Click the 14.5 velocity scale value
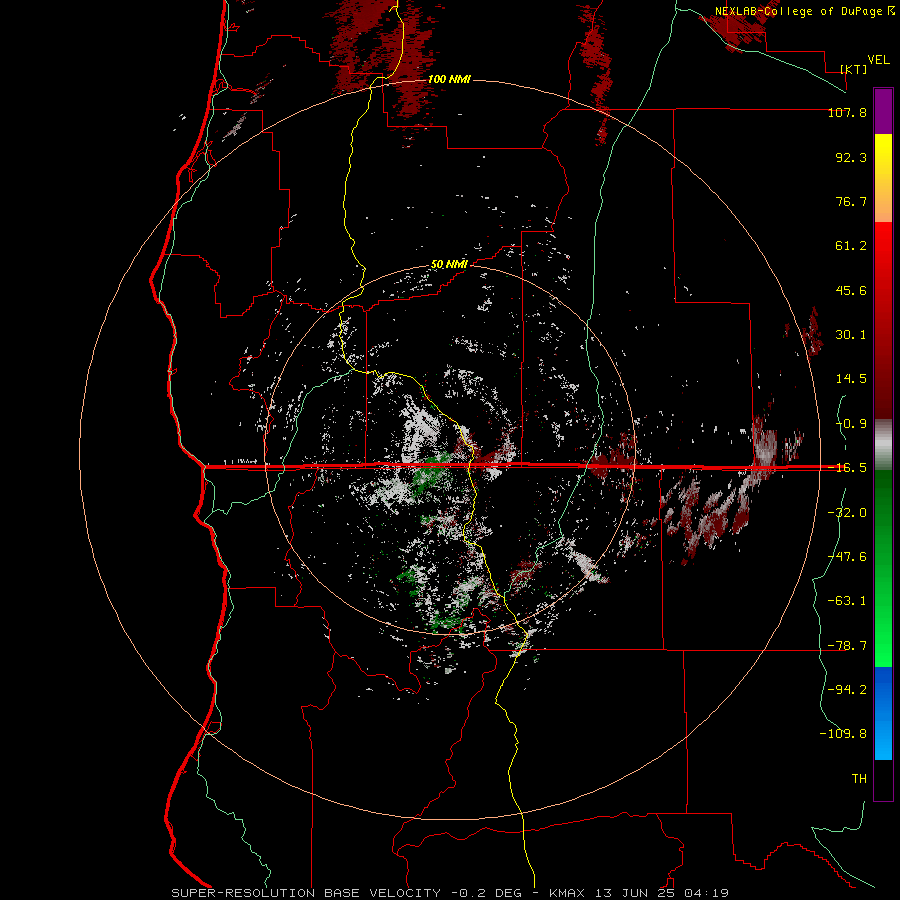Image resolution: width=900 pixels, height=900 pixels. click(851, 379)
